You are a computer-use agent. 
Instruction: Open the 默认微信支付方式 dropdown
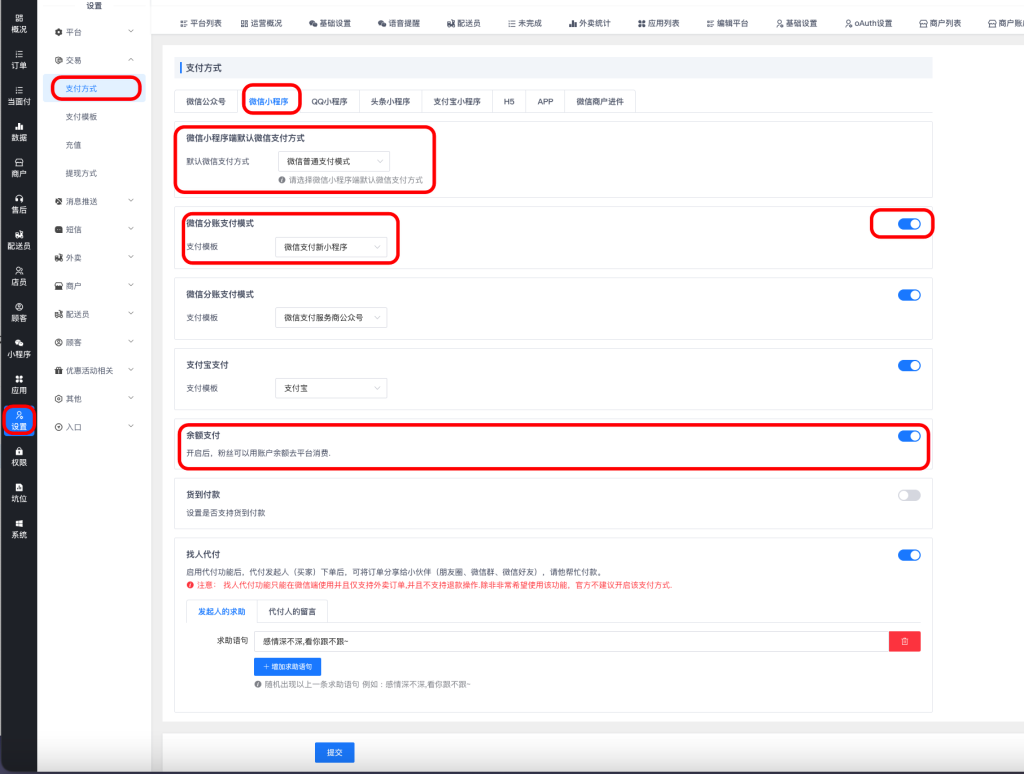[x=333, y=161]
